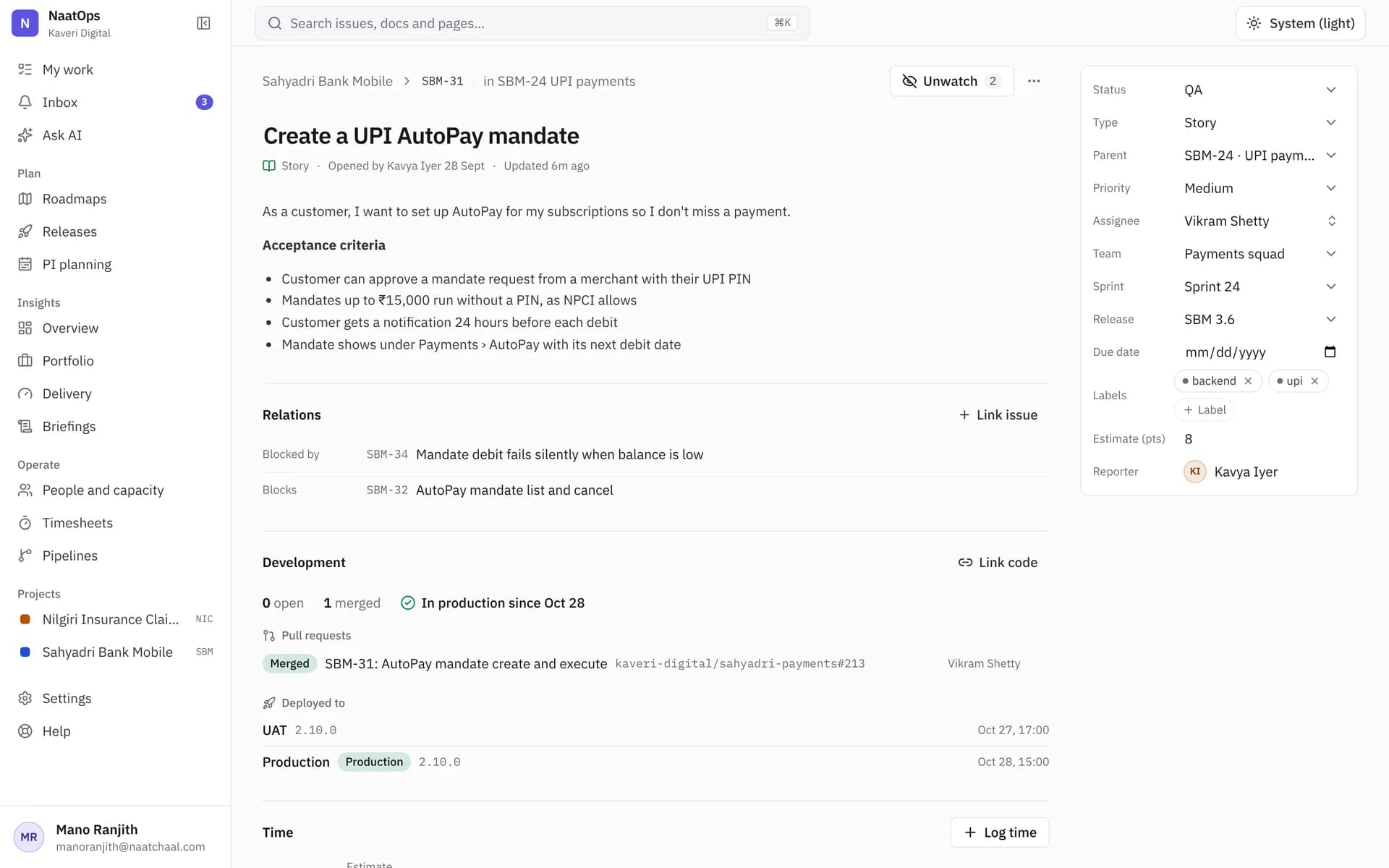
Task: Open the Team Payments squad dropdown
Action: coord(1260,254)
